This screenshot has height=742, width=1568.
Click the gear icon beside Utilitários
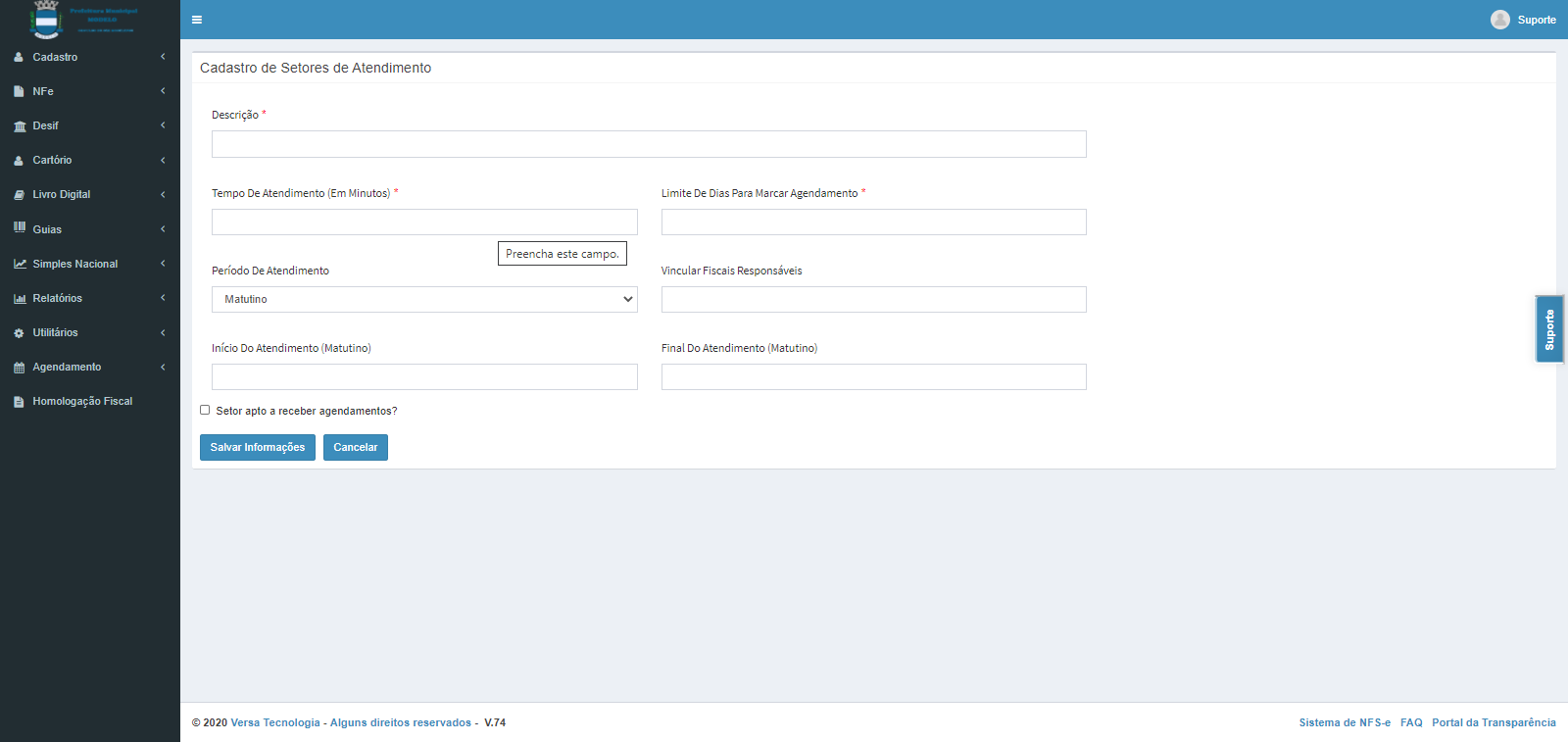pyautogui.click(x=20, y=333)
